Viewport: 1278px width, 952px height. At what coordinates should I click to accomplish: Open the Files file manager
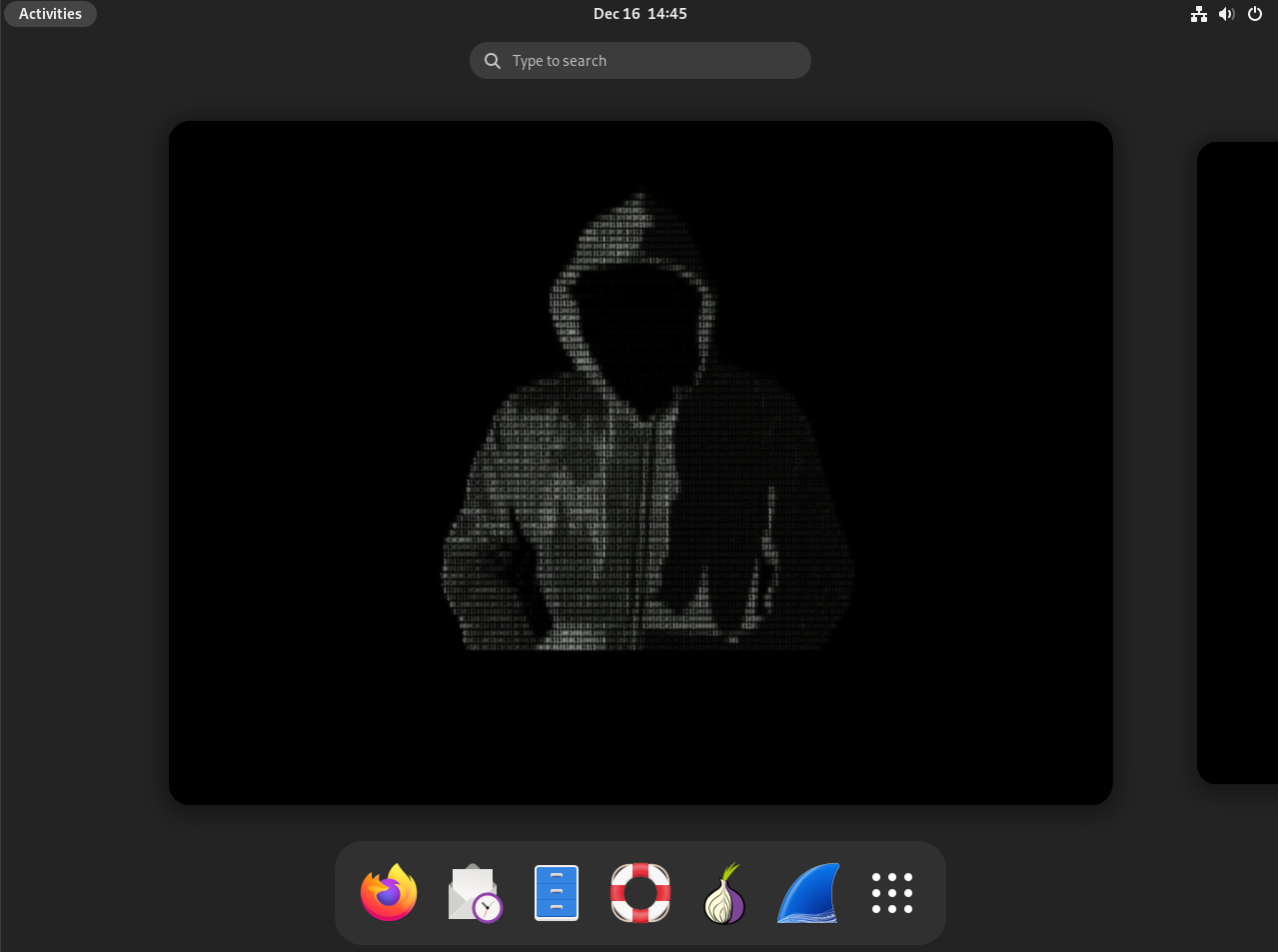tap(556, 892)
